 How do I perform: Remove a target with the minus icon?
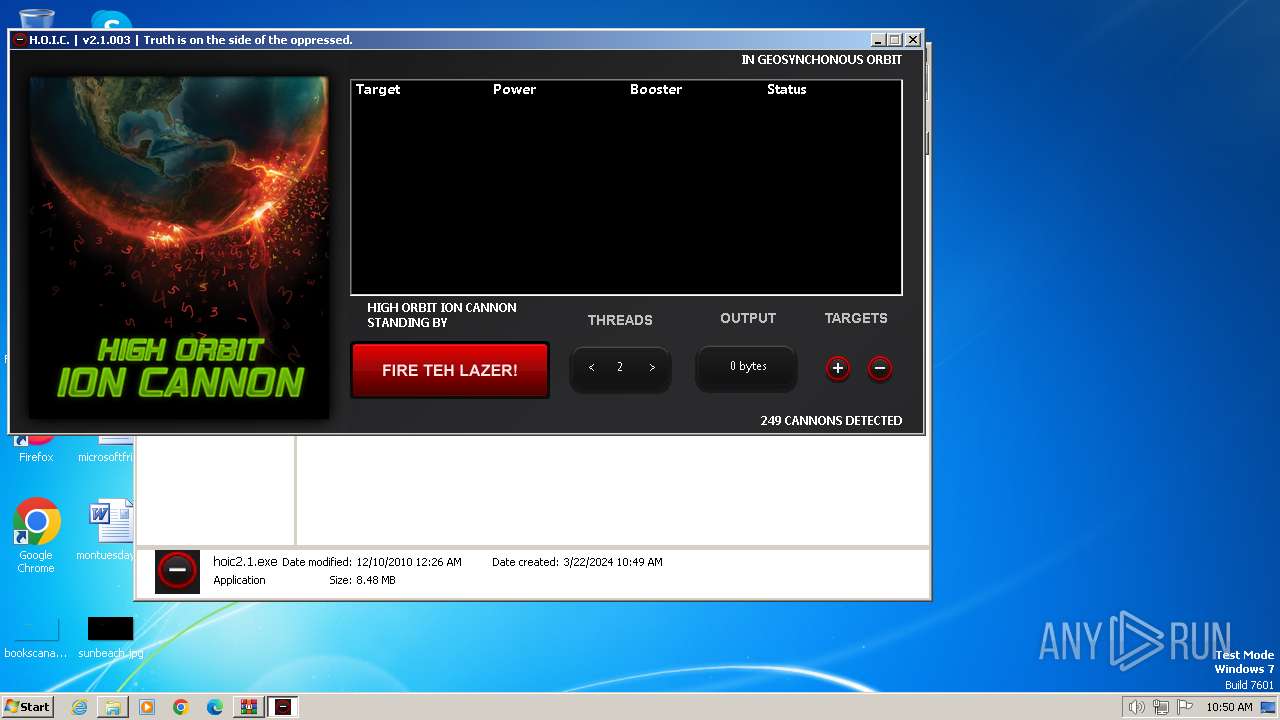(880, 368)
